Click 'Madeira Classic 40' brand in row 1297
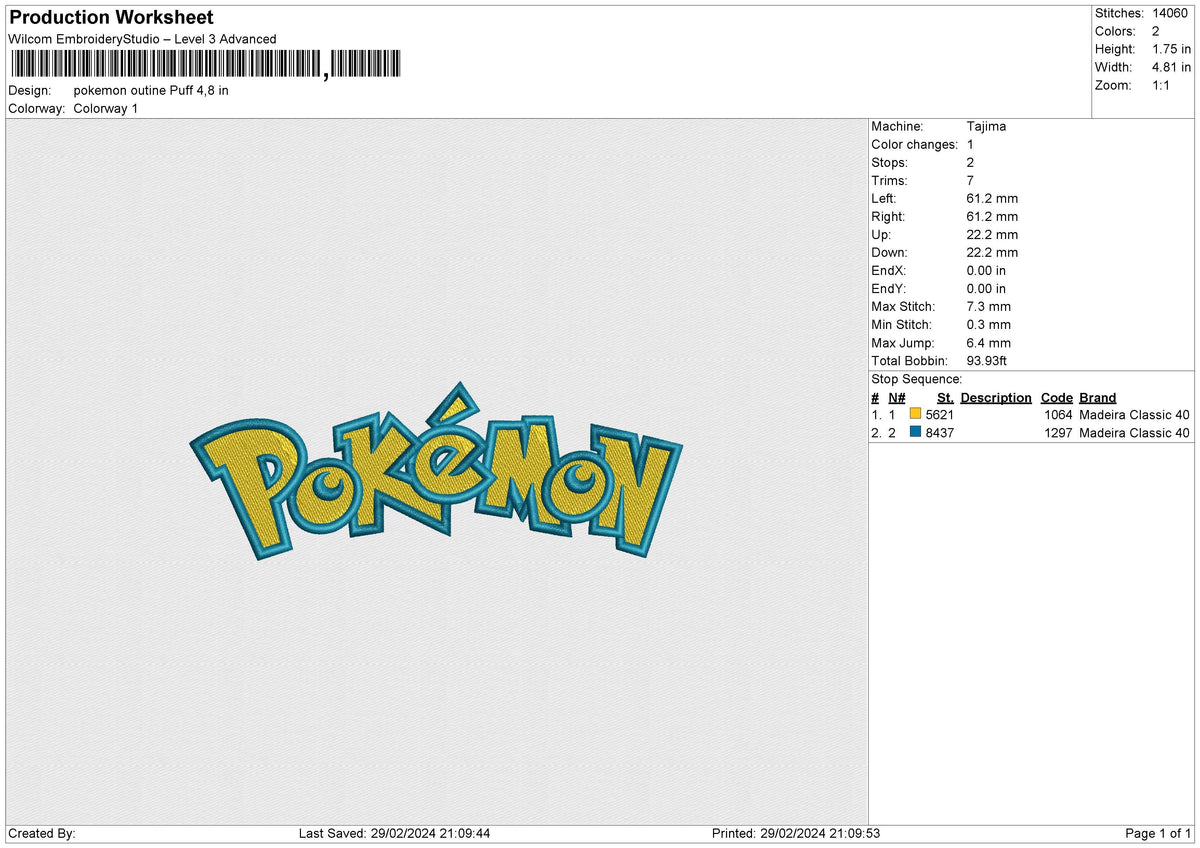 click(1135, 433)
